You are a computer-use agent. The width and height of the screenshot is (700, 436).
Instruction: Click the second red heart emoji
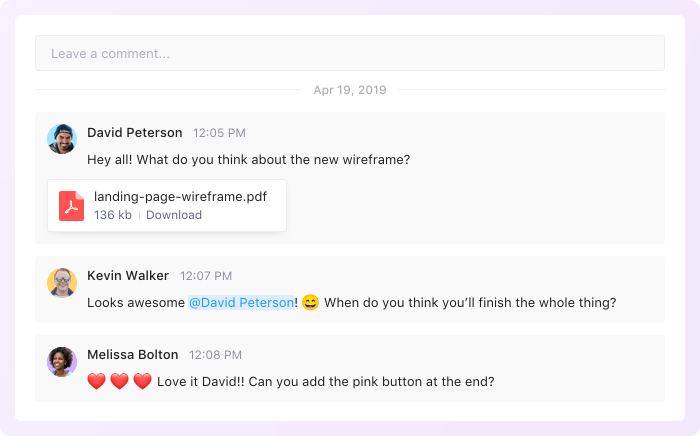coord(119,381)
